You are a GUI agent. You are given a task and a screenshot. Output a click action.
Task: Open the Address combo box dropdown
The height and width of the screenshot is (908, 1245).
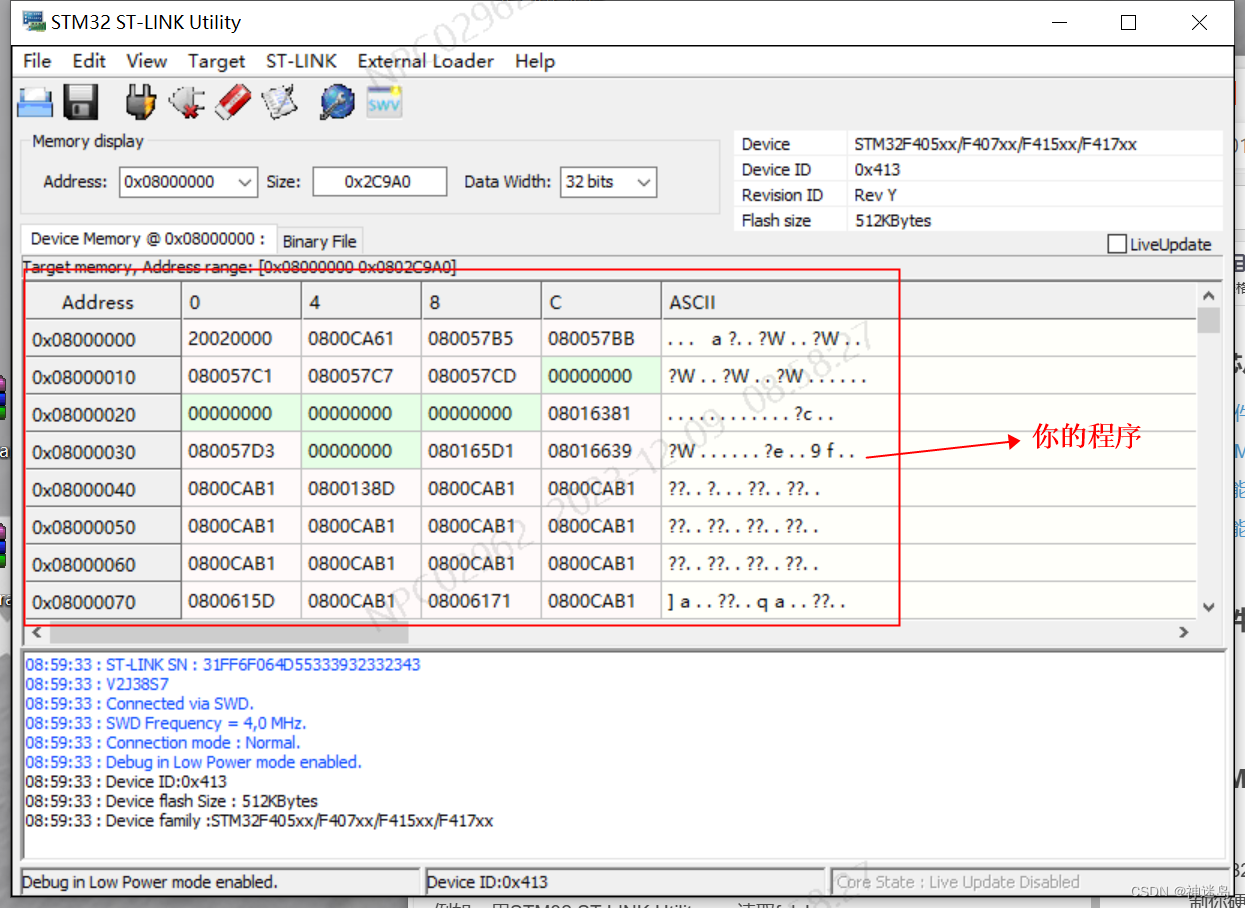click(246, 182)
